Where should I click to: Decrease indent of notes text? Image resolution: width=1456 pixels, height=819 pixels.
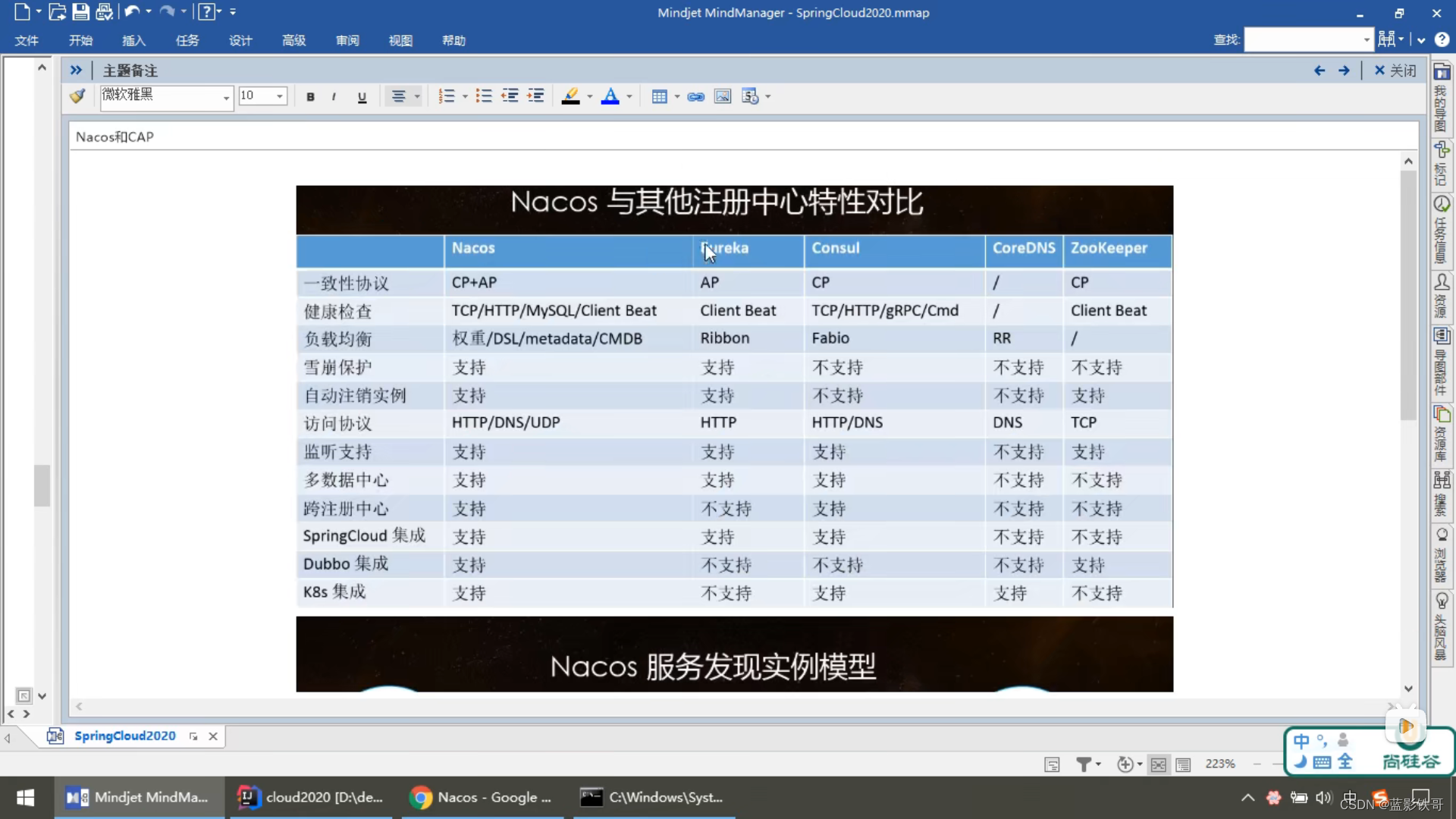coord(510,96)
